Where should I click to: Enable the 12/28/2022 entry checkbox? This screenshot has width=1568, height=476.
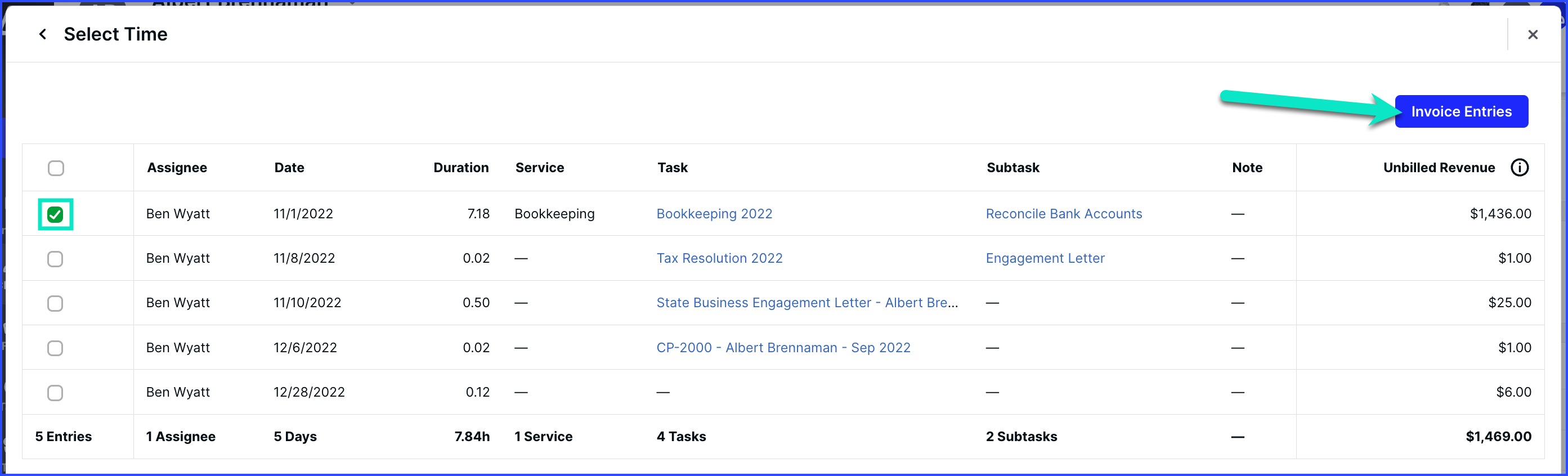[x=55, y=393]
